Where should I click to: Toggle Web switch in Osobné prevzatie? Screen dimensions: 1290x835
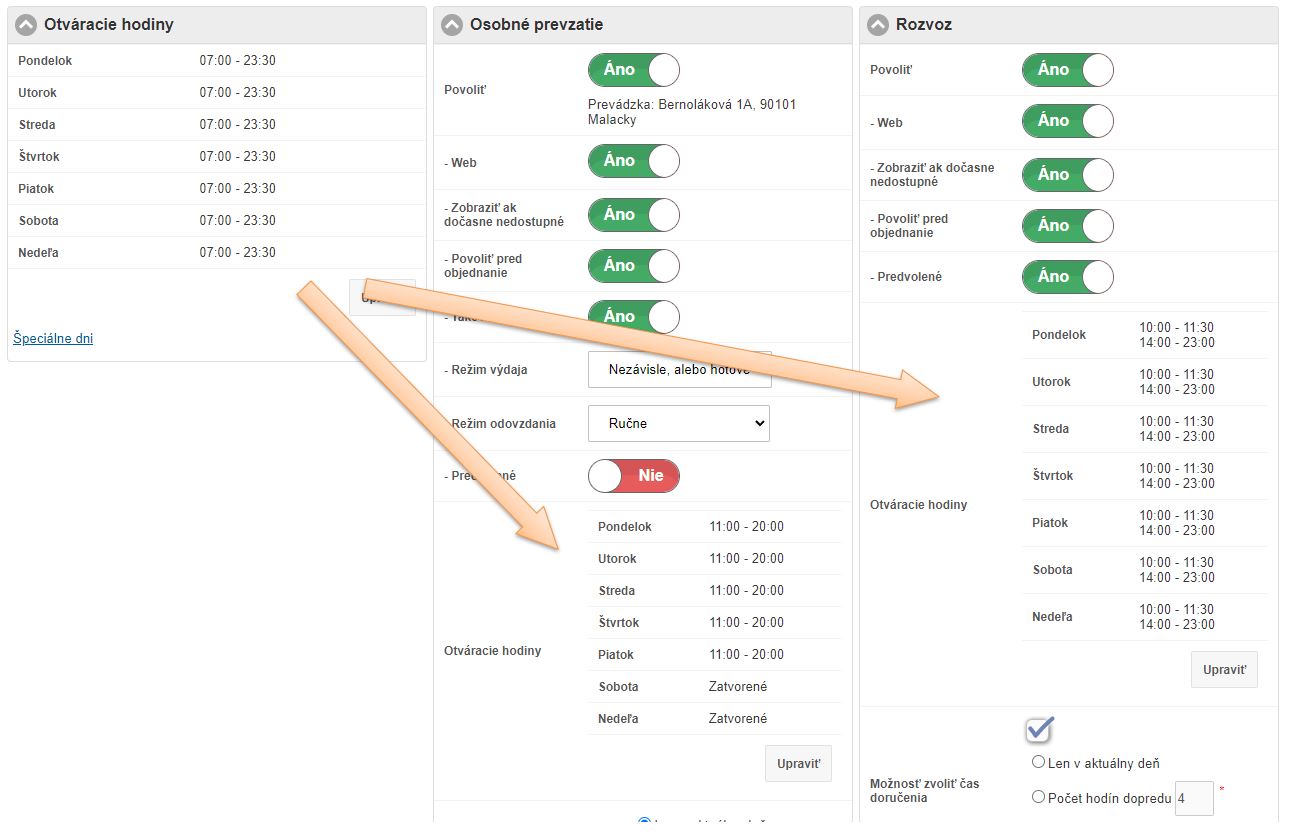633,161
